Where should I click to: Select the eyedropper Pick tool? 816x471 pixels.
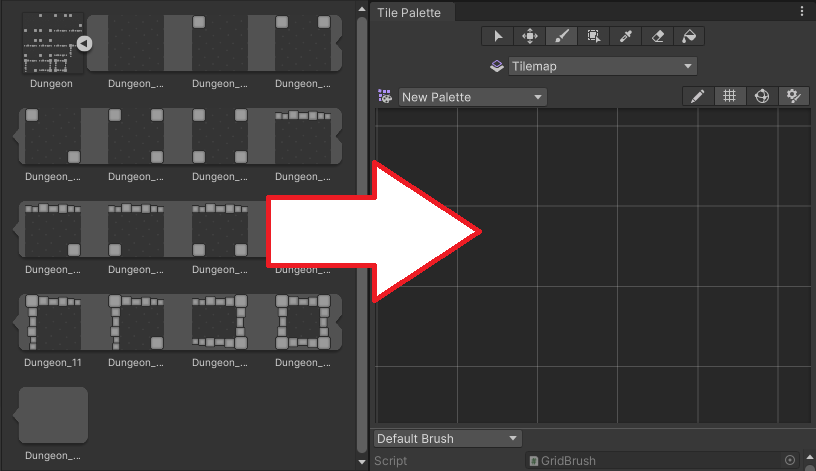pos(625,36)
